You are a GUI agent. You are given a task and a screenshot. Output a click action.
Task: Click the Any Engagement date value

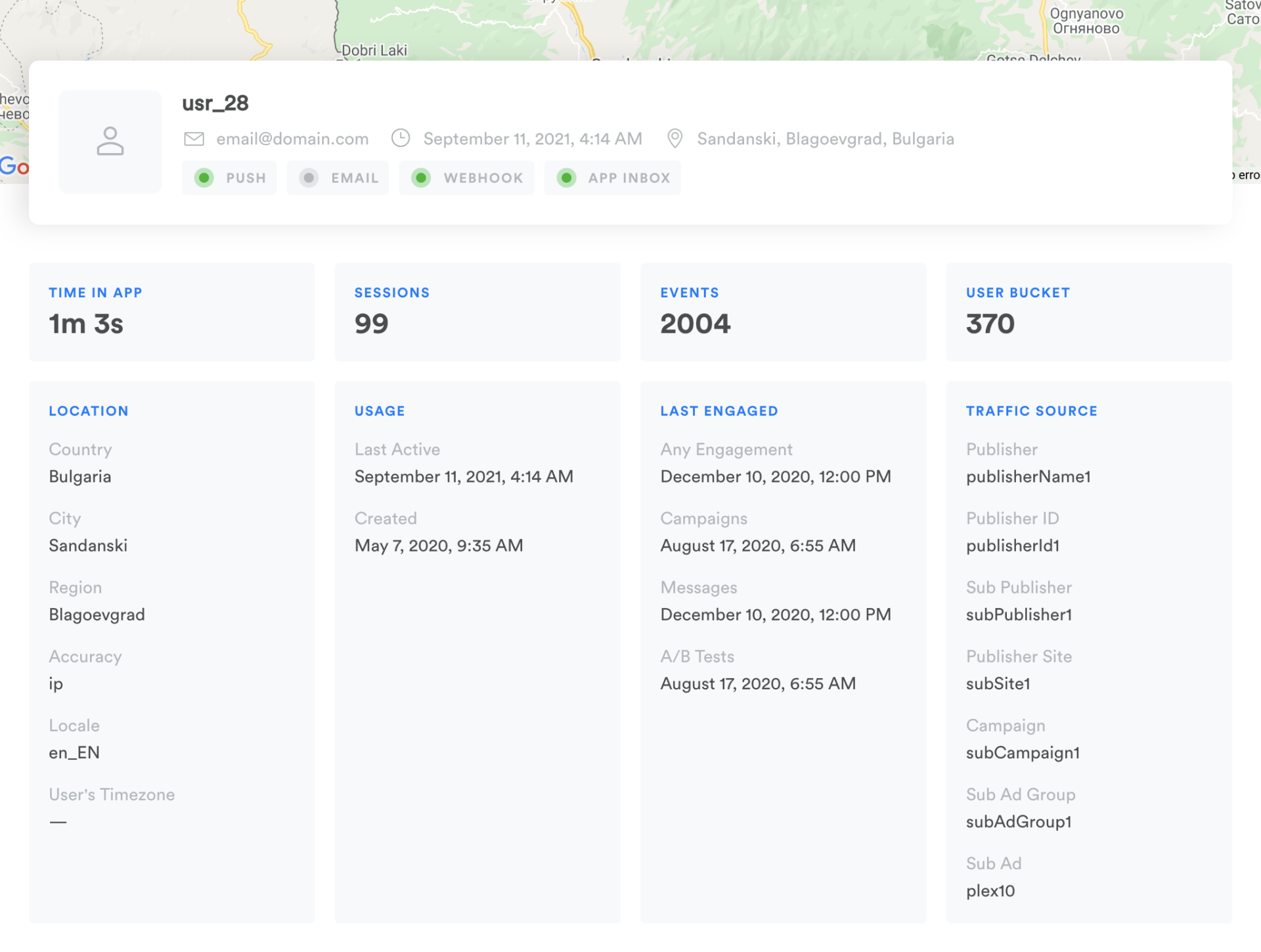pos(776,477)
